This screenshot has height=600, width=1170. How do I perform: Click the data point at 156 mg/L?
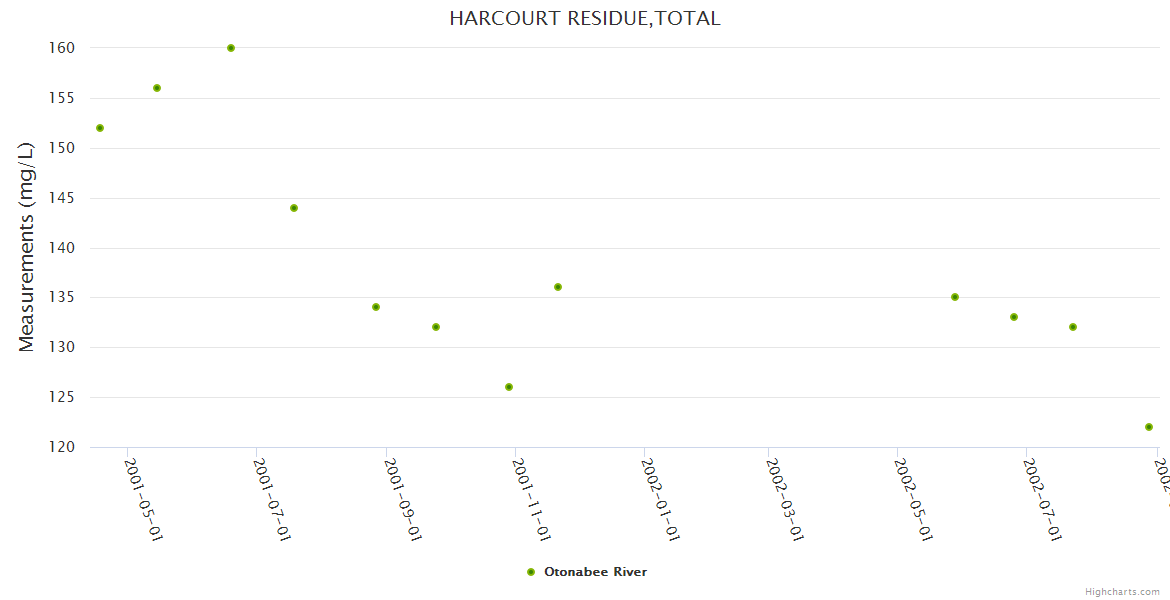[x=157, y=88]
